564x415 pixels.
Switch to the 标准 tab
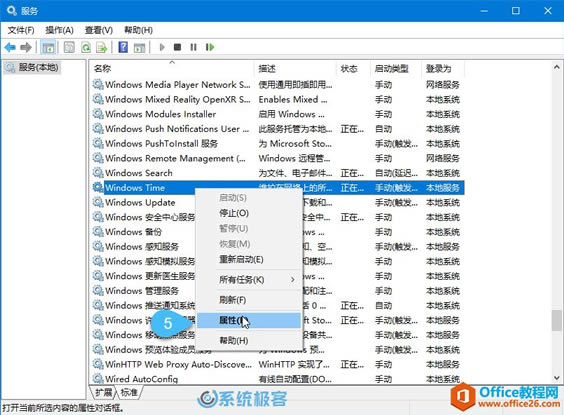pos(129,392)
